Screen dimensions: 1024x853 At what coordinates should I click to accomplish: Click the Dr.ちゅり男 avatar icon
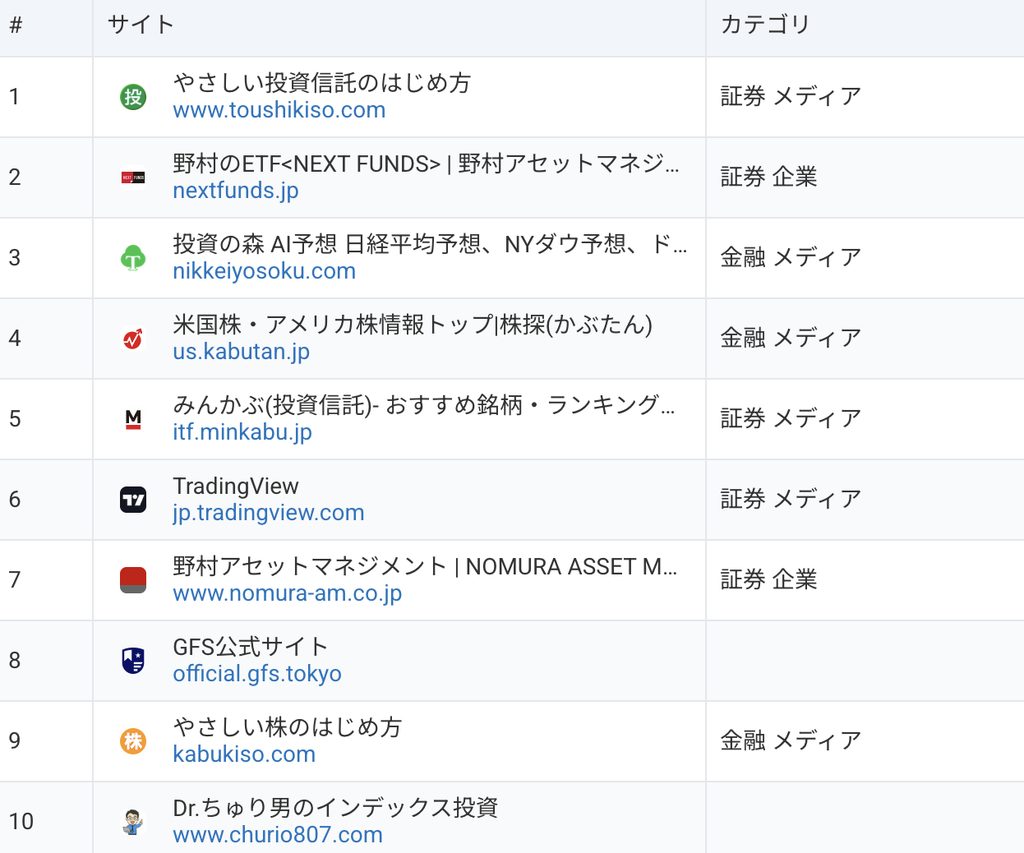133,822
